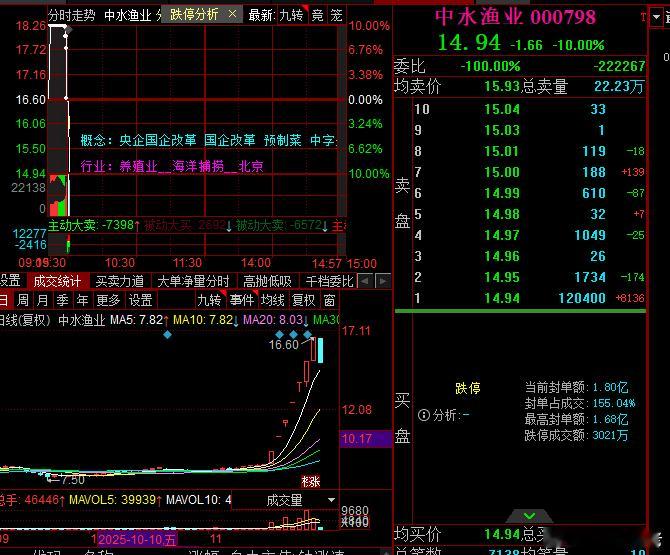Open the 更多 periods menu
The width and height of the screenshot is (670, 555).
tap(108, 300)
